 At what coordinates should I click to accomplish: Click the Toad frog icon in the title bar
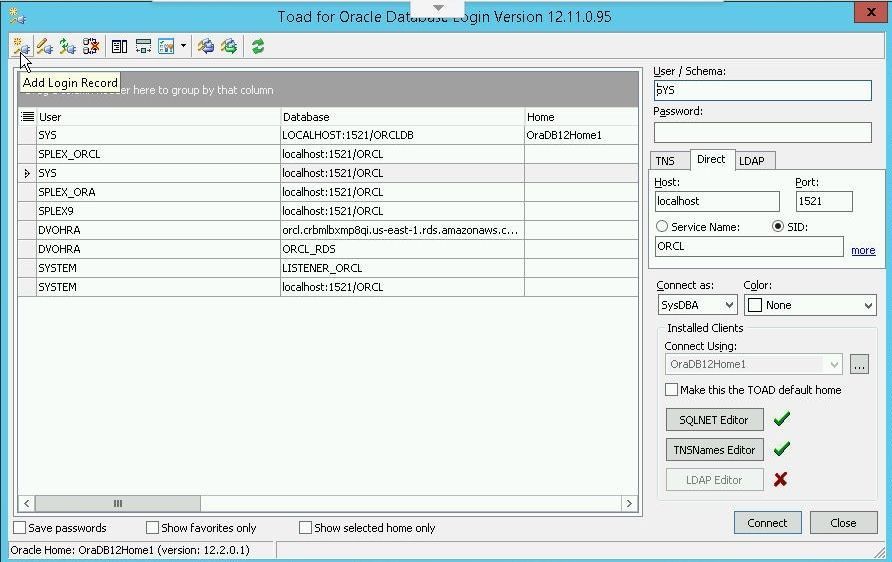[x=16, y=16]
